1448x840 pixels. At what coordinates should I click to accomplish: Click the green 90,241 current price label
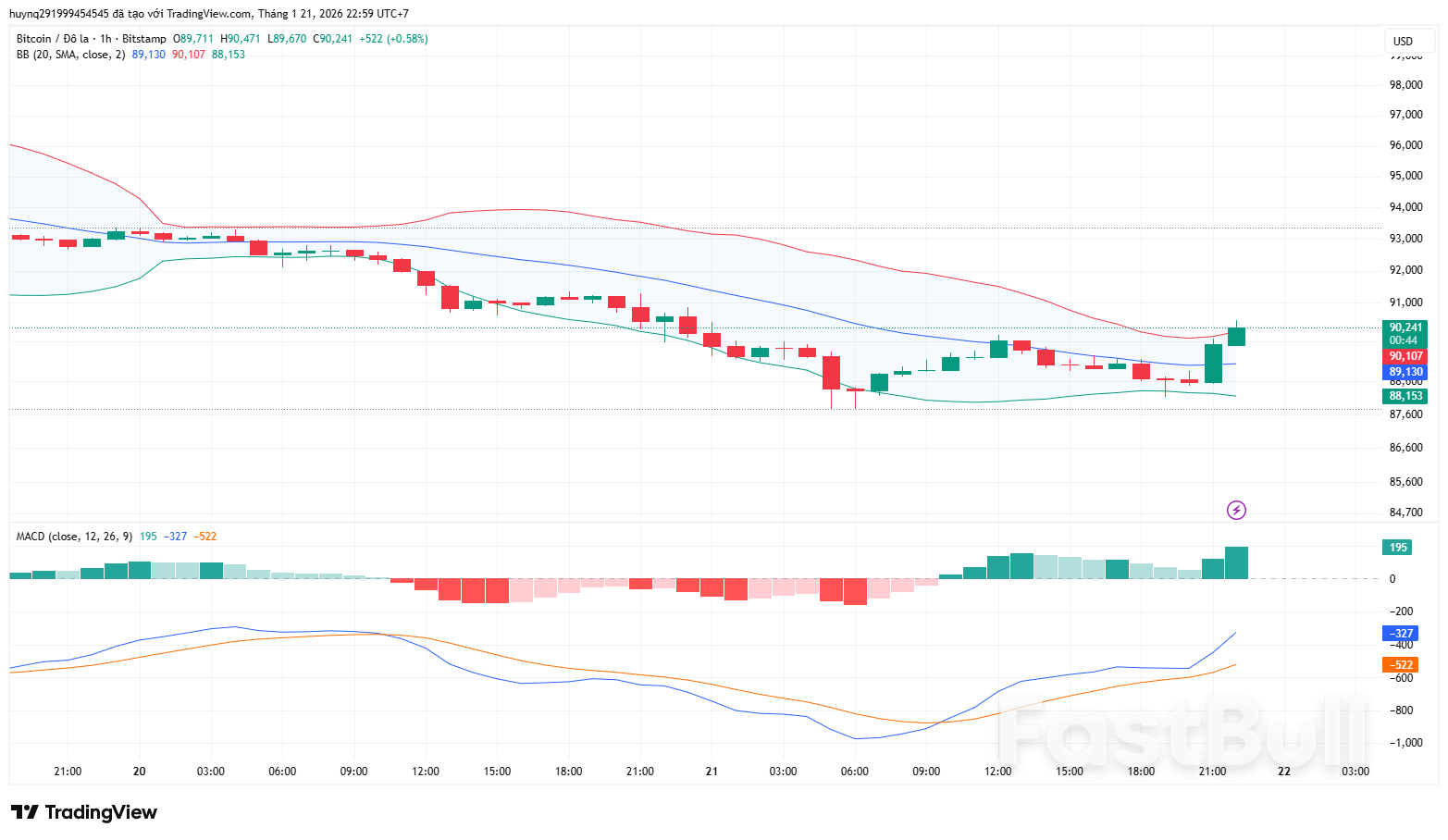1405,327
